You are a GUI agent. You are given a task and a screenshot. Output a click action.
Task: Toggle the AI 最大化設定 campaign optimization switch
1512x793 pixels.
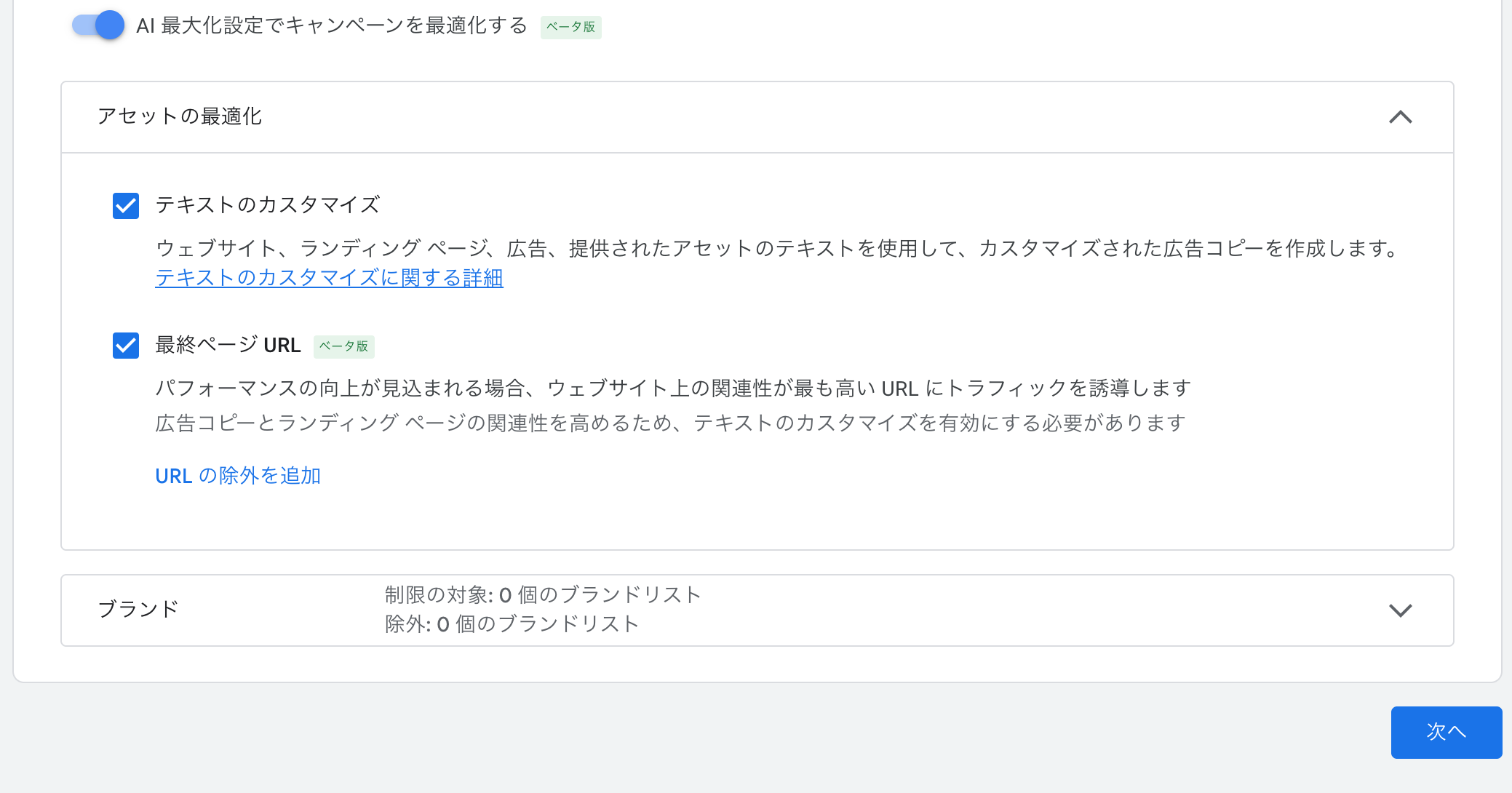(98, 25)
